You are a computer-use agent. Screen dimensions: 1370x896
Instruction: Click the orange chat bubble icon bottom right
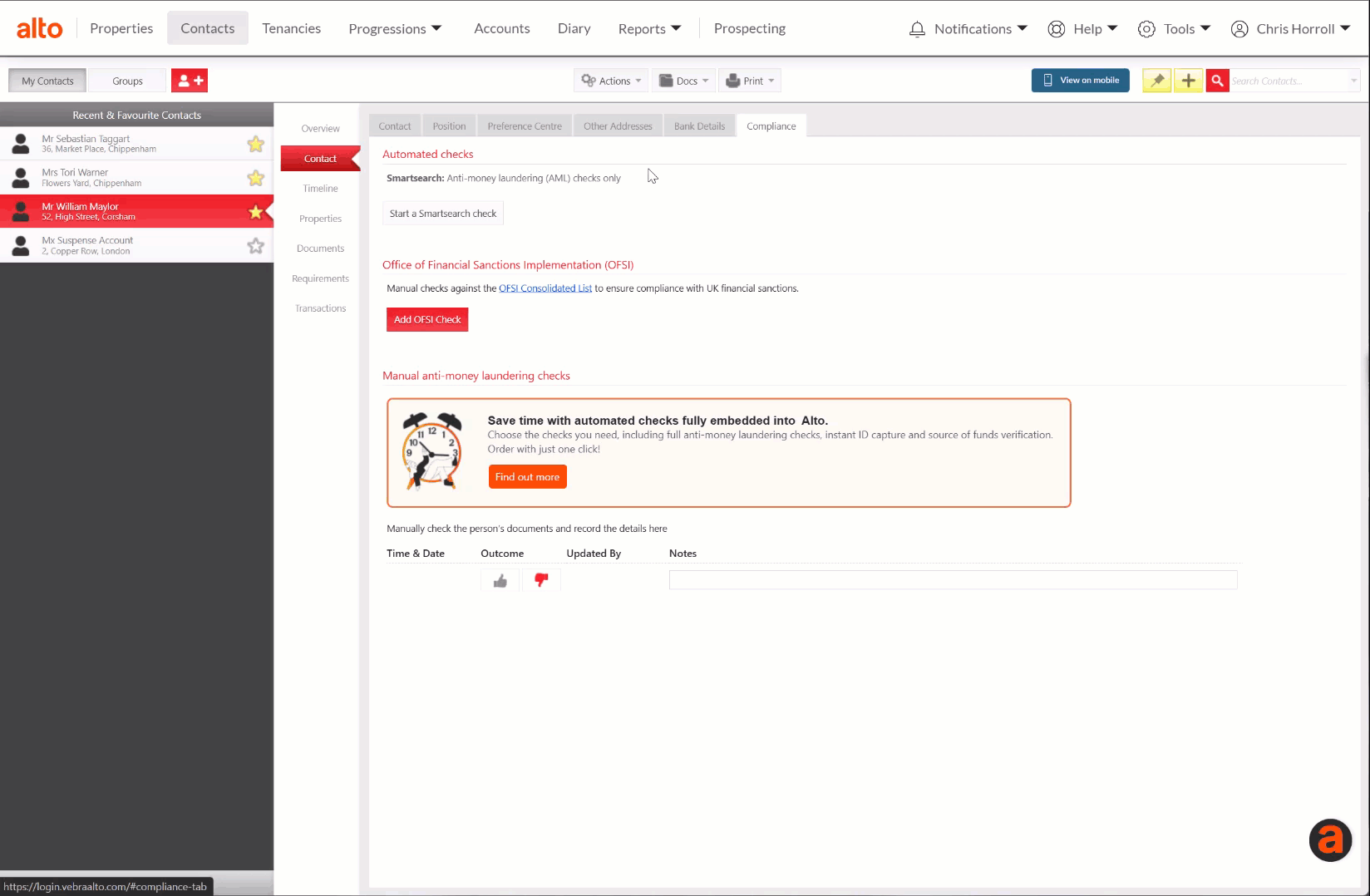[x=1330, y=840]
